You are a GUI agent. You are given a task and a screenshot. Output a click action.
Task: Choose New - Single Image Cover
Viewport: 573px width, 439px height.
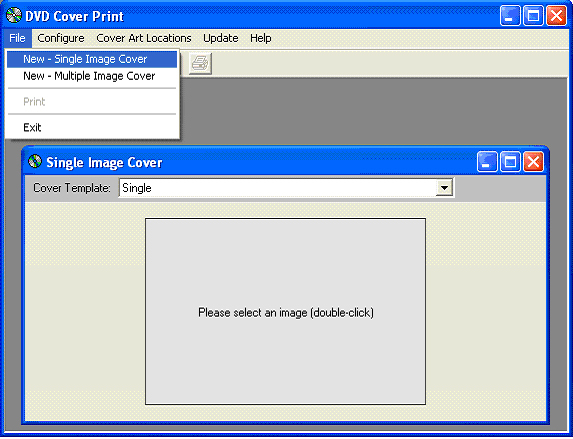[92, 59]
